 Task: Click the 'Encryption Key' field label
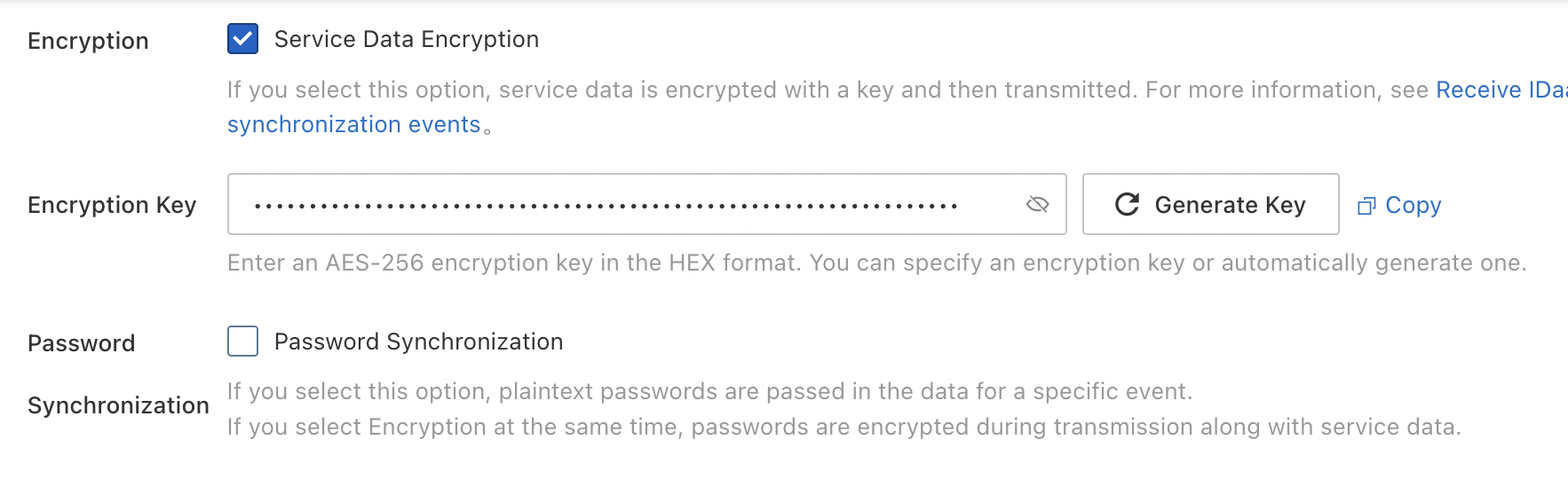click(112, 205)
